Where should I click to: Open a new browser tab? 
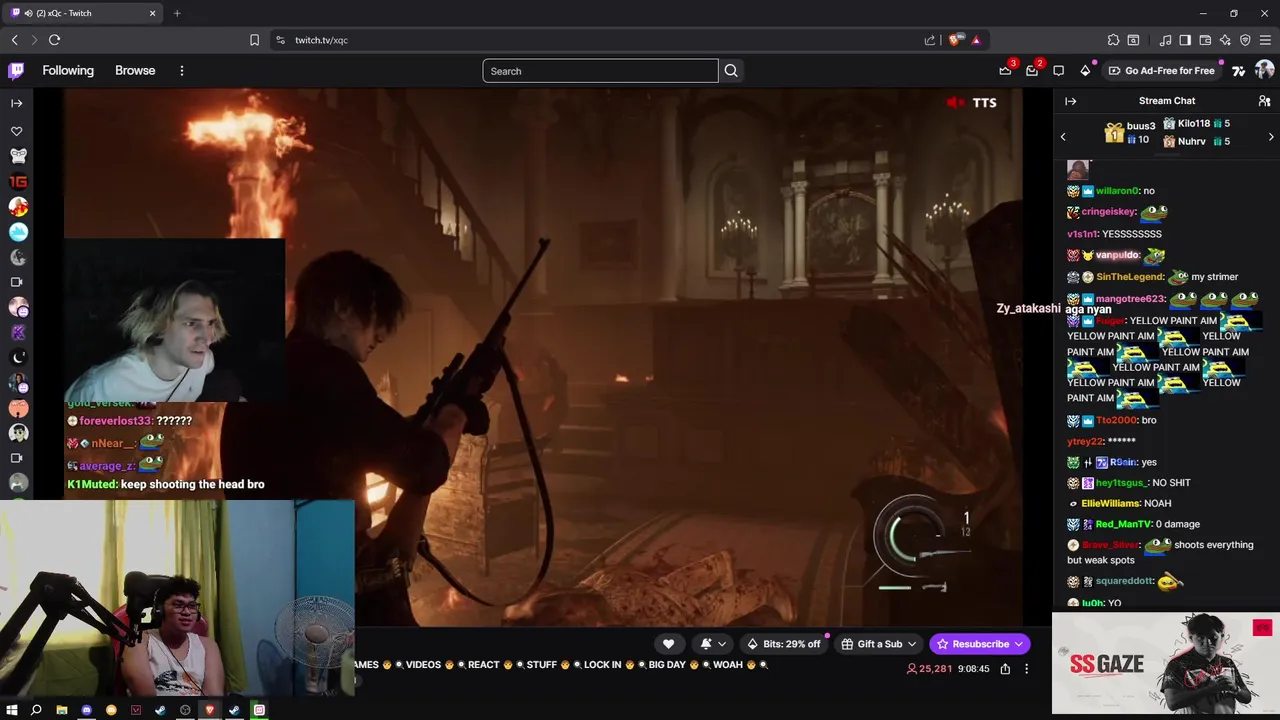coord(177,13)
